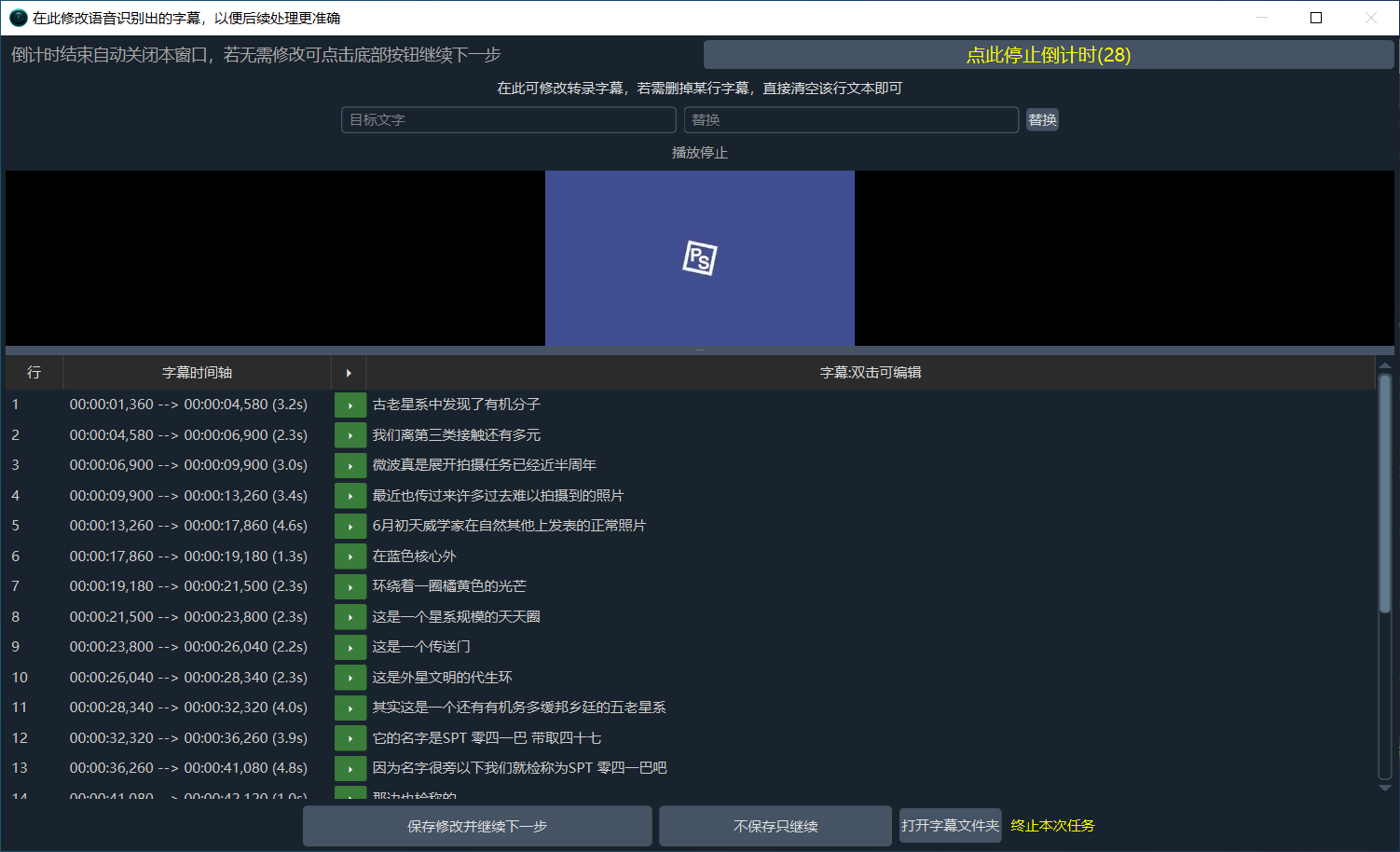Image resolution: width=1400 pixels, height=852 pixels.
Task: Select subtitle text 在蓝色核心外
Action: tap(415, 557)
